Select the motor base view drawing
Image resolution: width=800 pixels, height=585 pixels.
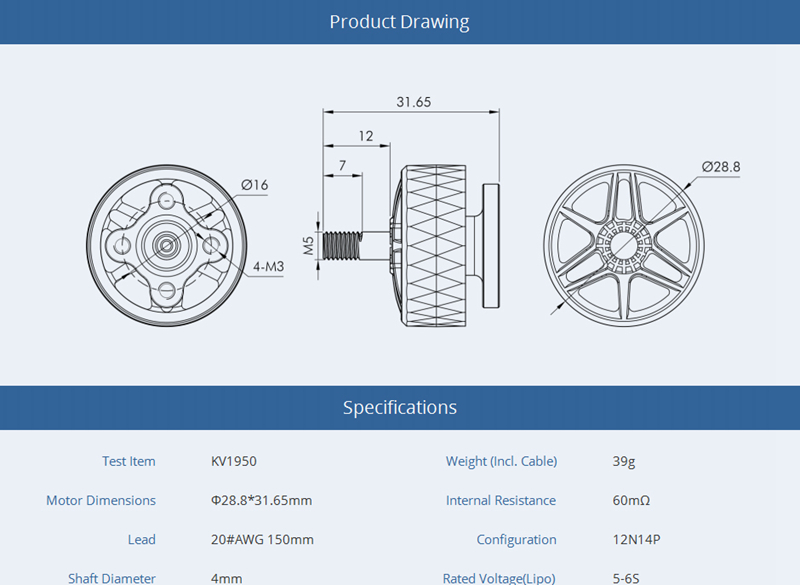point(166,244)
